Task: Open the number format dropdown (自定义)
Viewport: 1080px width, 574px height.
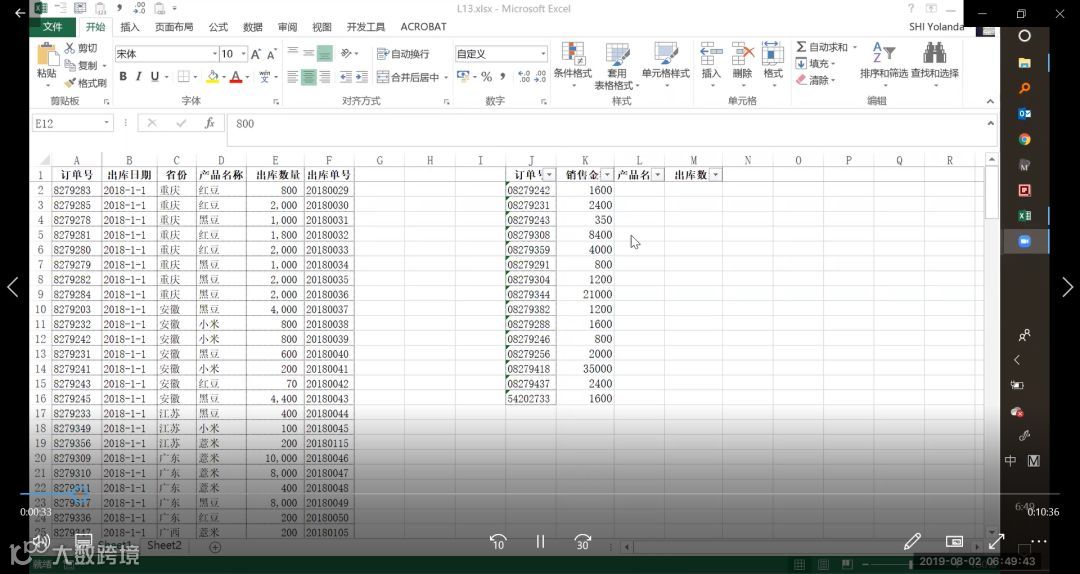Action: click(x=543, y=54)
